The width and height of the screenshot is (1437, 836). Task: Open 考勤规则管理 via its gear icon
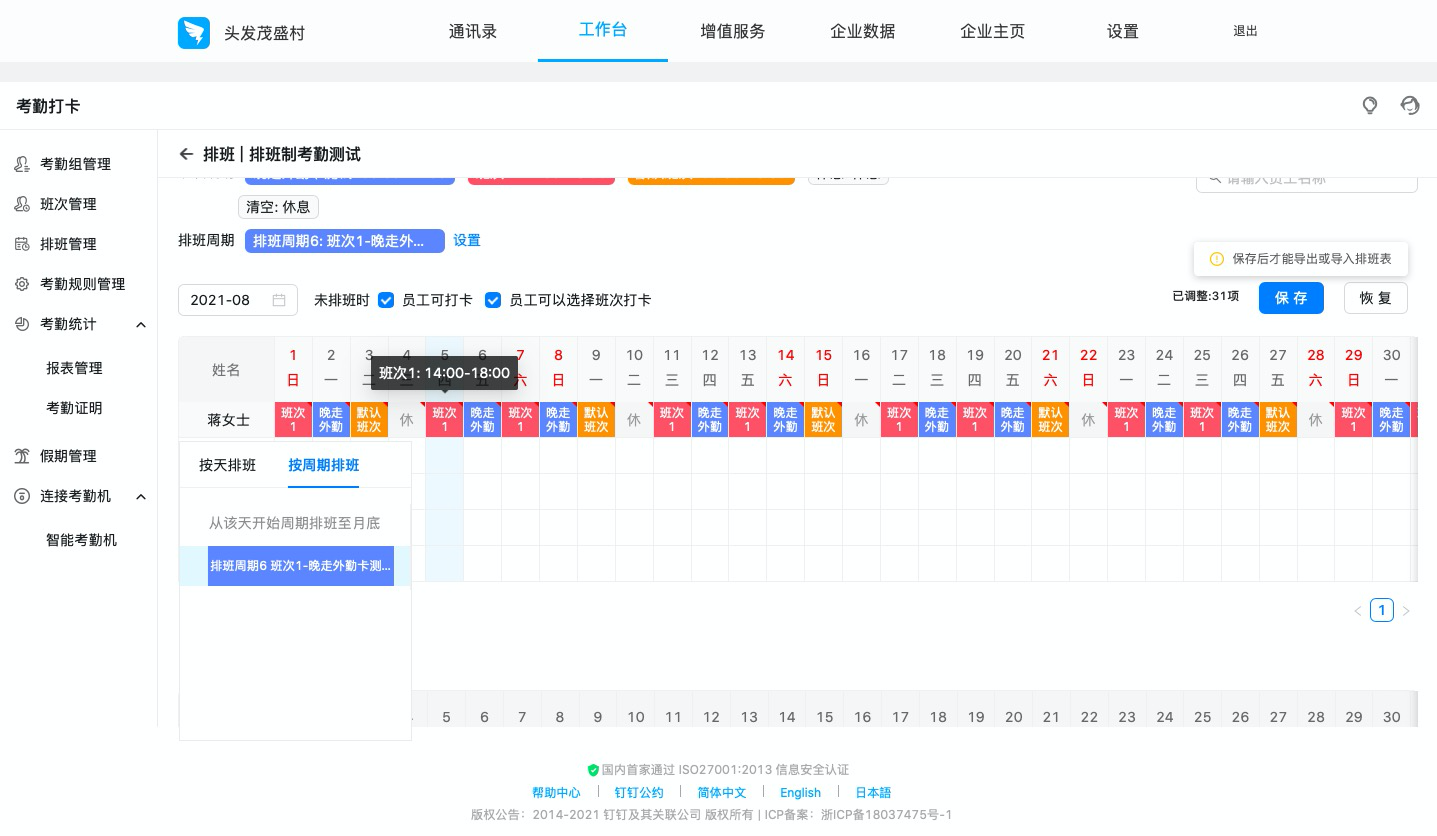pos(22,284)
